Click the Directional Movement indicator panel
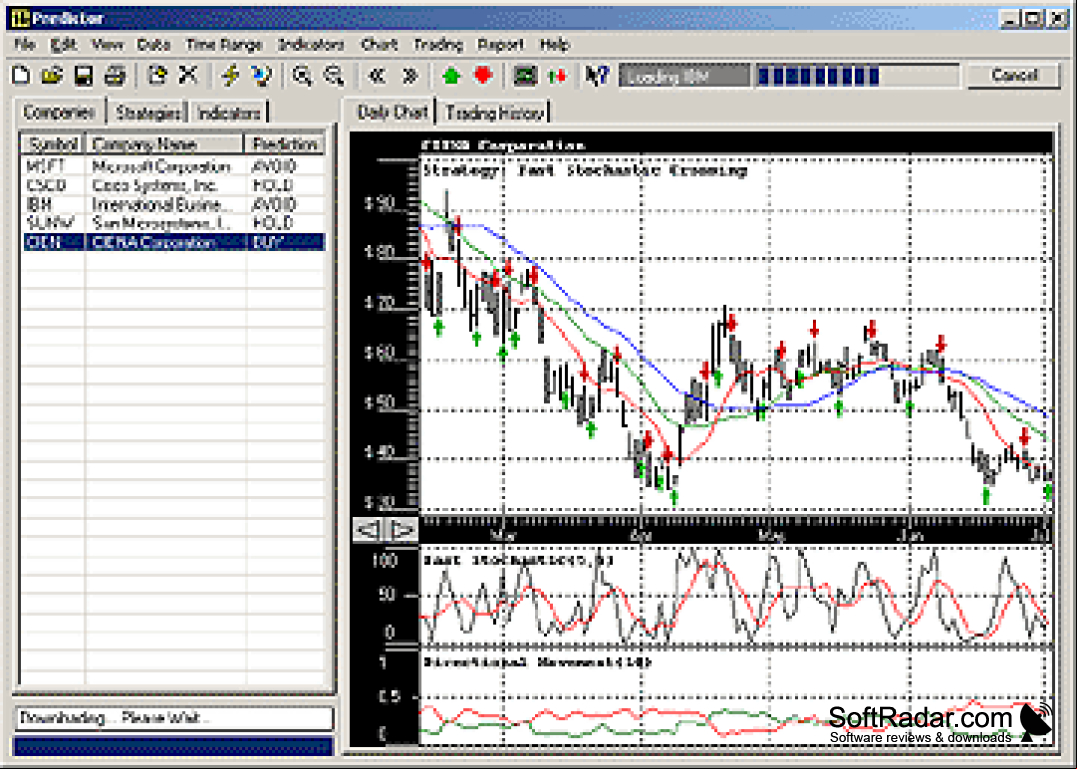The width and height of the screenshot is (1077, 769). [735, 698]
